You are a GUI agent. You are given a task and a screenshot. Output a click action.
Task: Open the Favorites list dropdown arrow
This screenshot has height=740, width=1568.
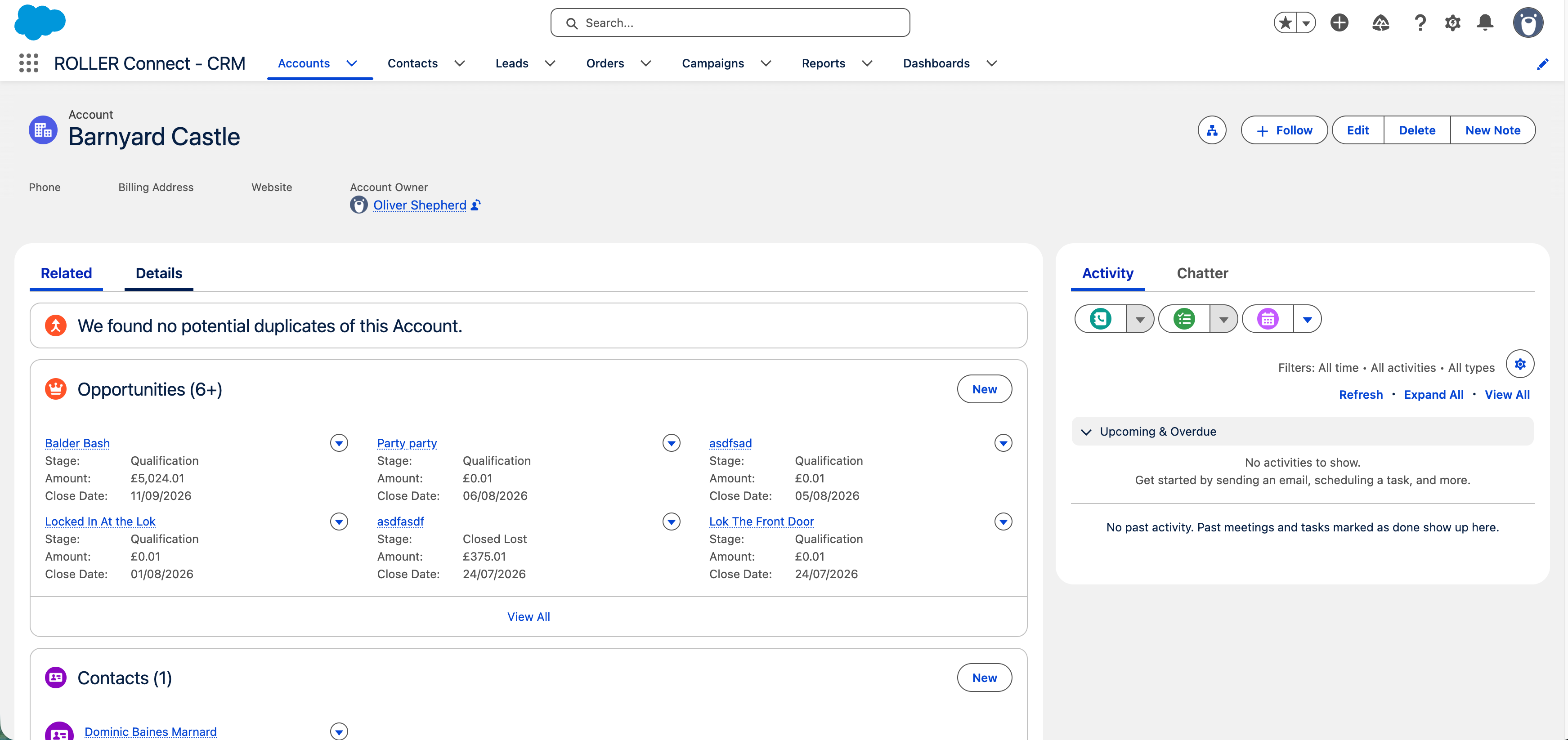[1306, 22]
